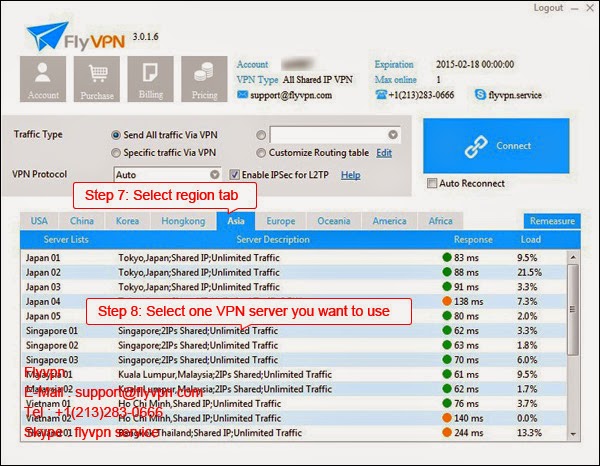The height and width of the screenshot is (466, 600).
Task: Switch to the Hongkong tab
Action: 183,221
